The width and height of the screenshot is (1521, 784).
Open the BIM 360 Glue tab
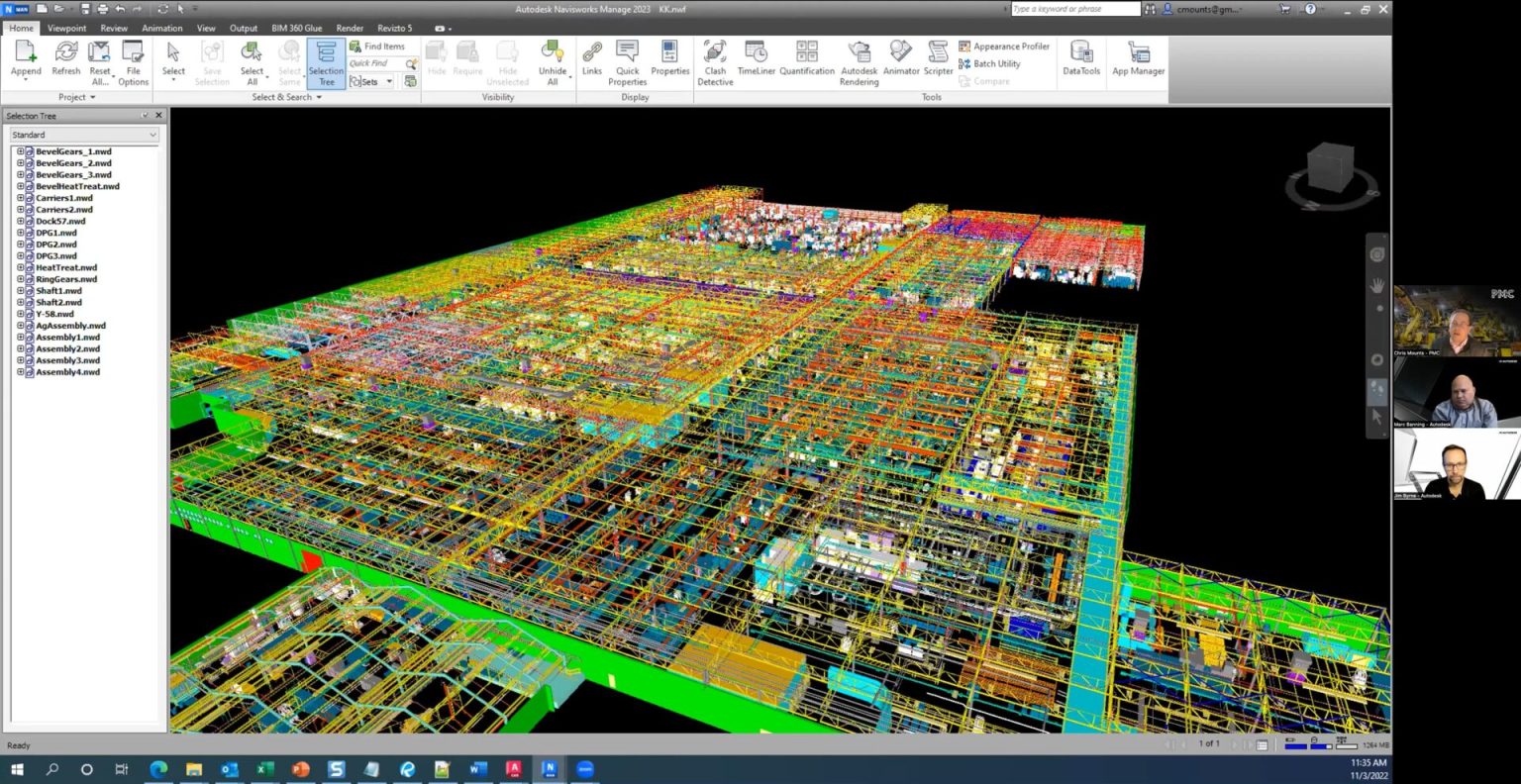pos(296,28)
